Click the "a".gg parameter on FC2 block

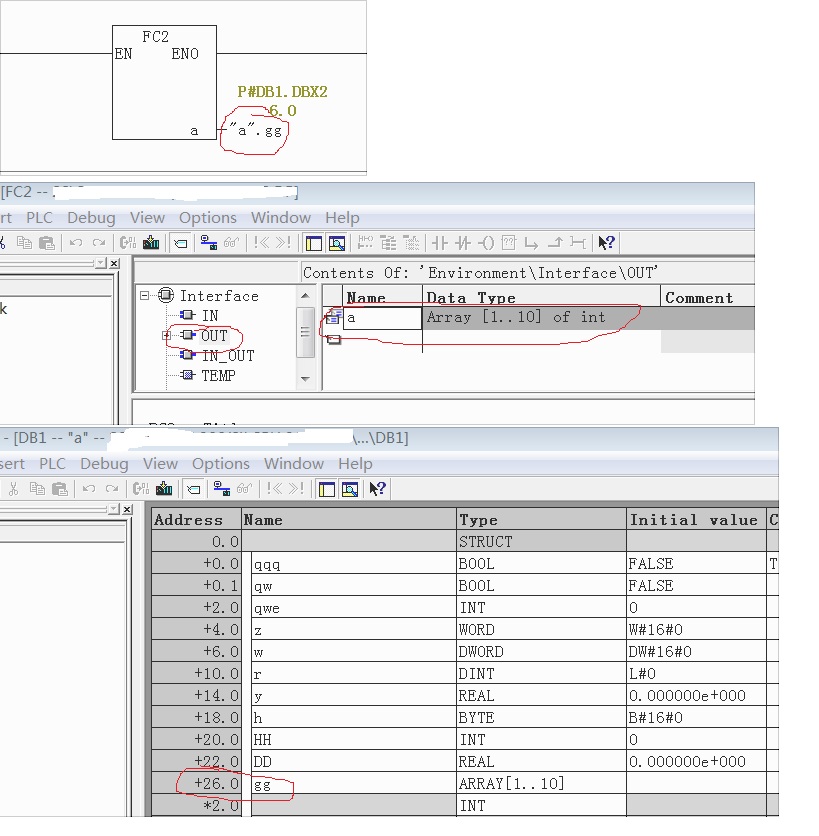coord(255,131)
